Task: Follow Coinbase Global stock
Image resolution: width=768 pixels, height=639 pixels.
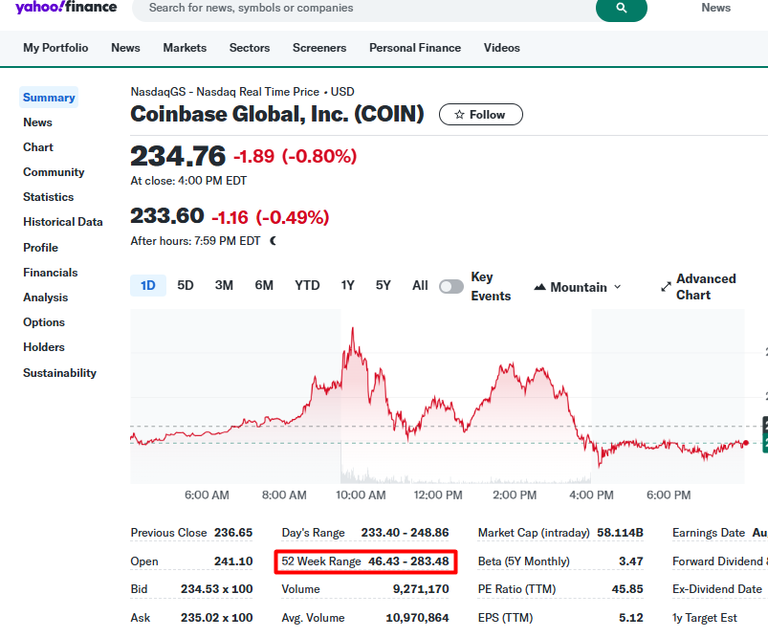Action: click(480, 115)
